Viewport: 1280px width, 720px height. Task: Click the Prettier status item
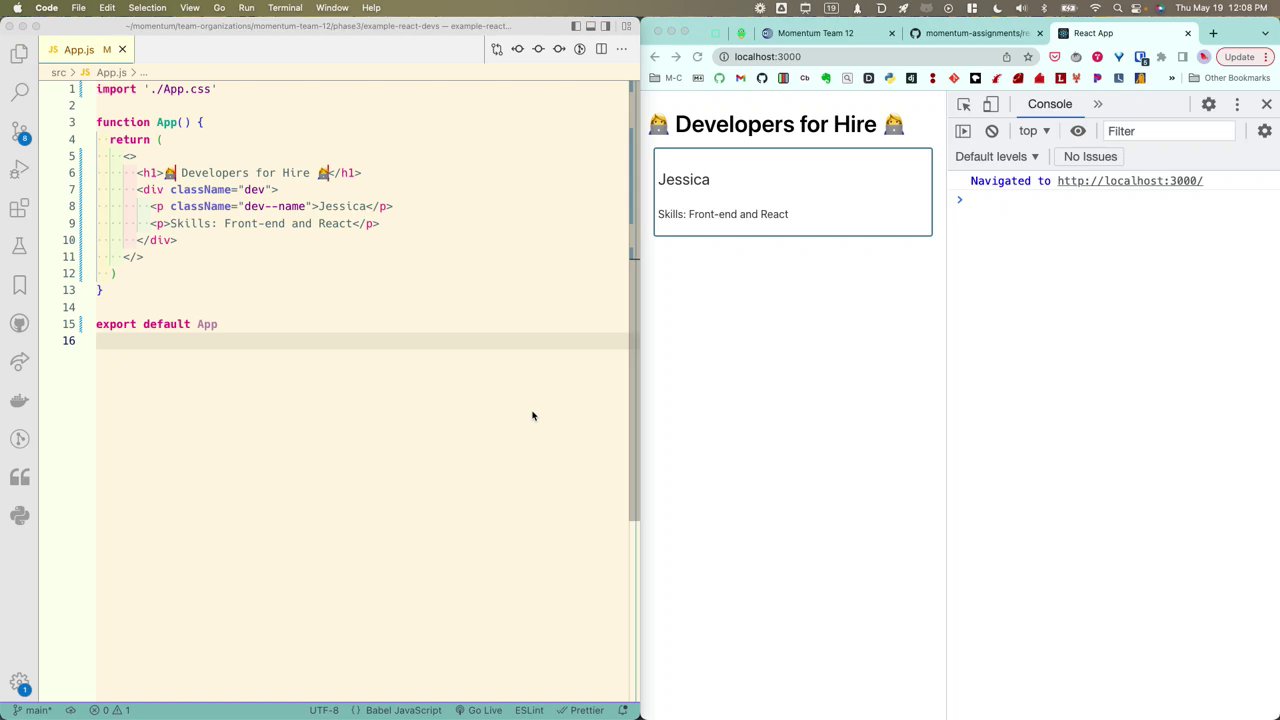[581, 710]
